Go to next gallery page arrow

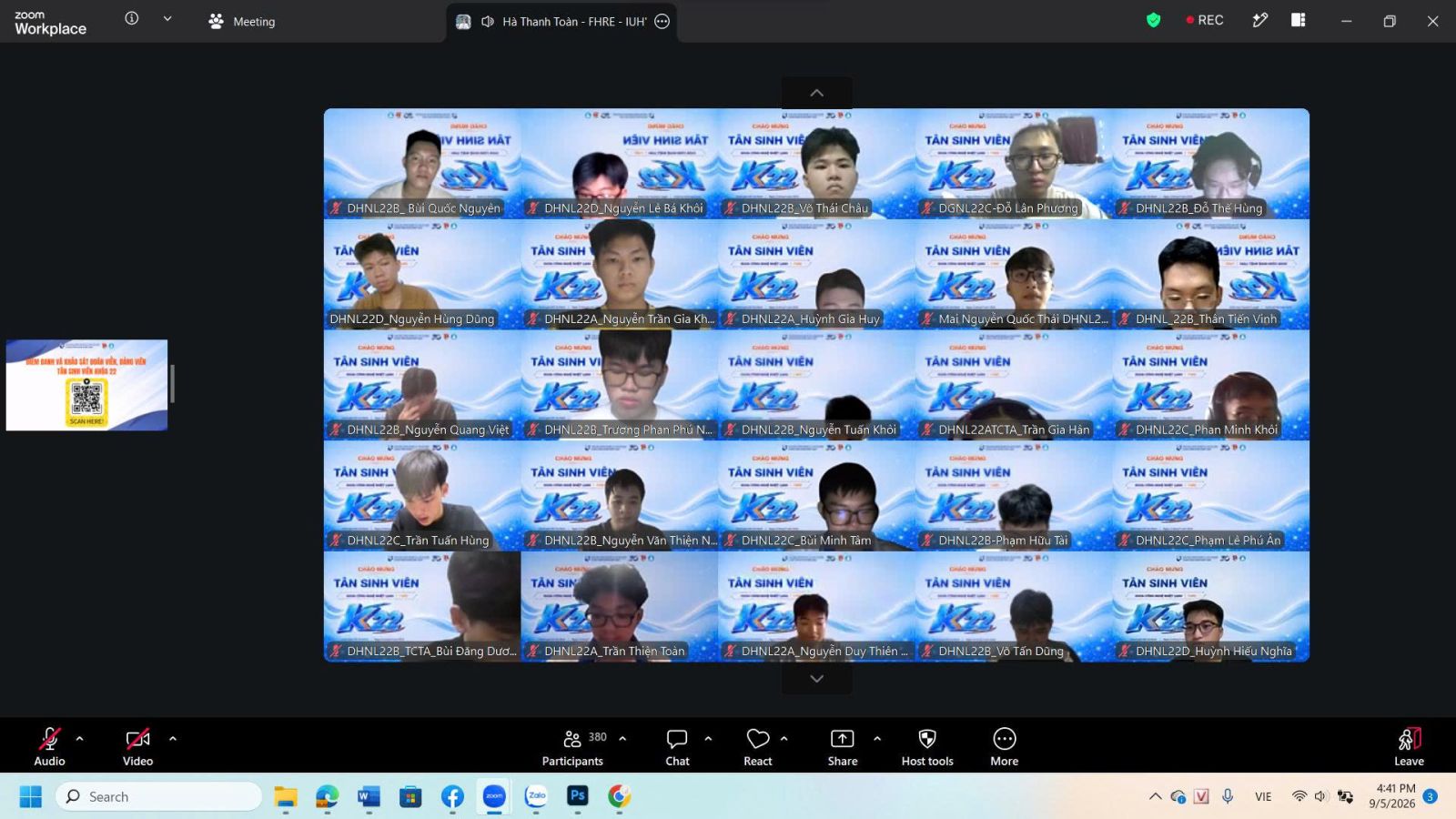coord(817,679)
